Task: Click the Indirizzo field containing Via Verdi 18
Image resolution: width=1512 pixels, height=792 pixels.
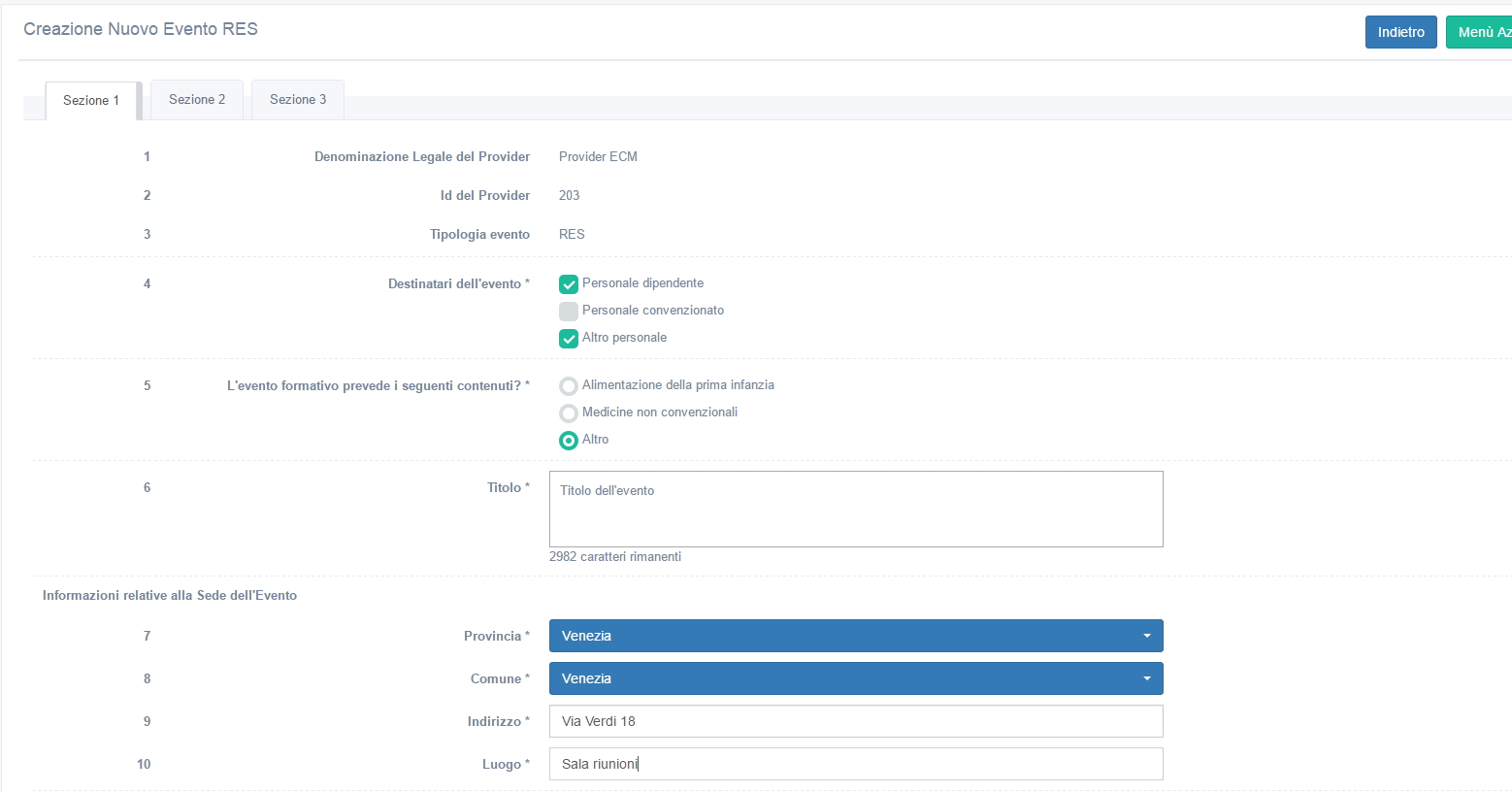Action: tap(855, 721)
